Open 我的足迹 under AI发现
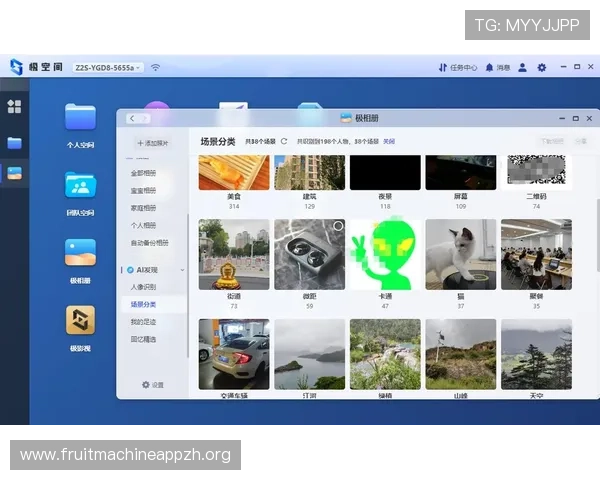Image resolution: width=600 pixels, height=480 pixels. click(x=143, y=322)
